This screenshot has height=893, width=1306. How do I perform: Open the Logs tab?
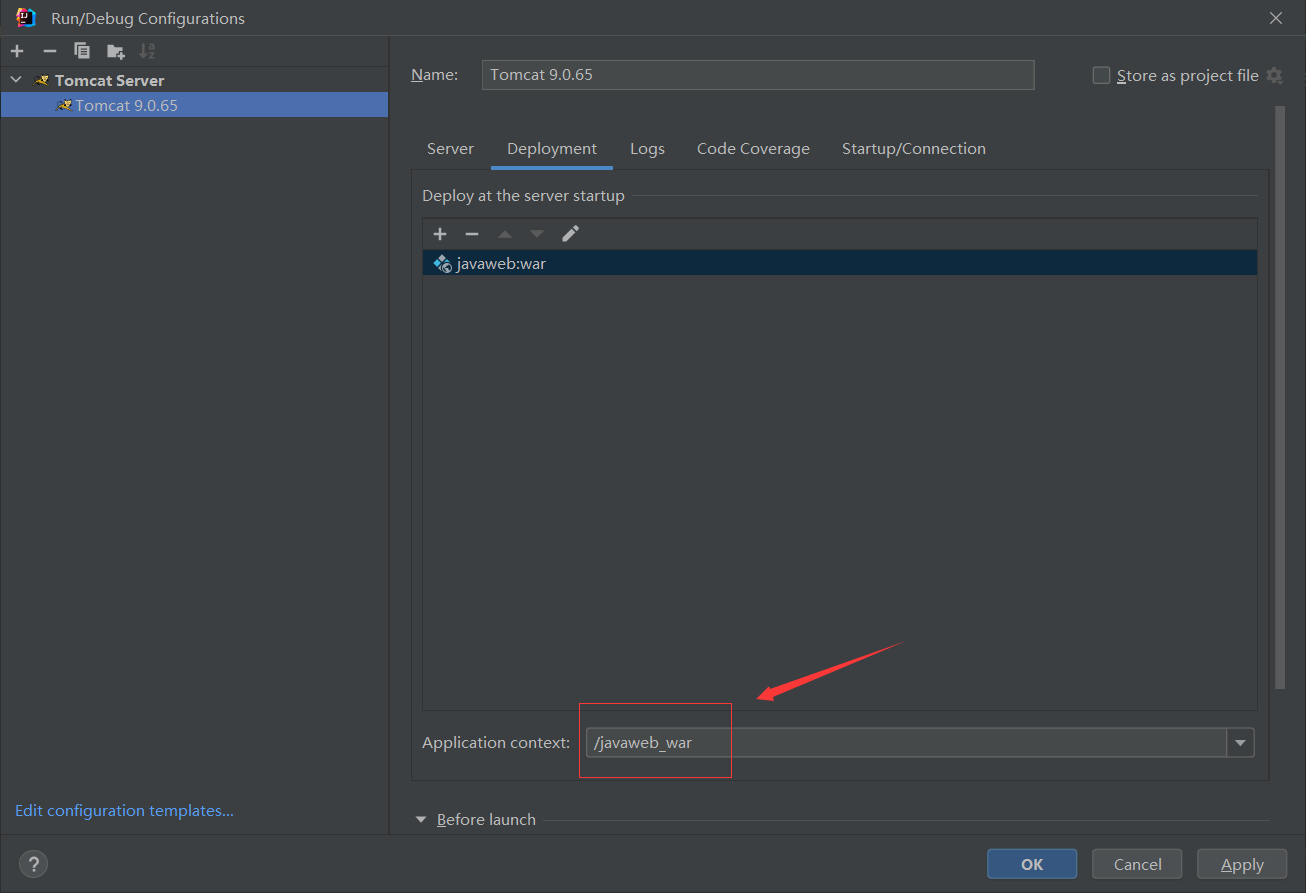click(647, 148)
